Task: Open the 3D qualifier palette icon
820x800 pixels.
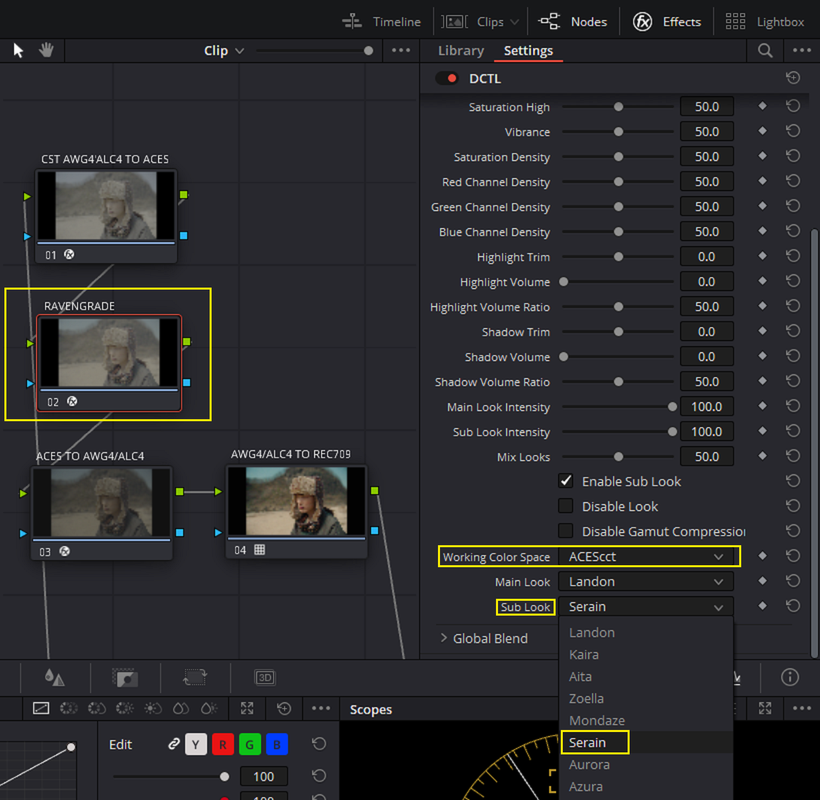Action: (x=265, y=677)
